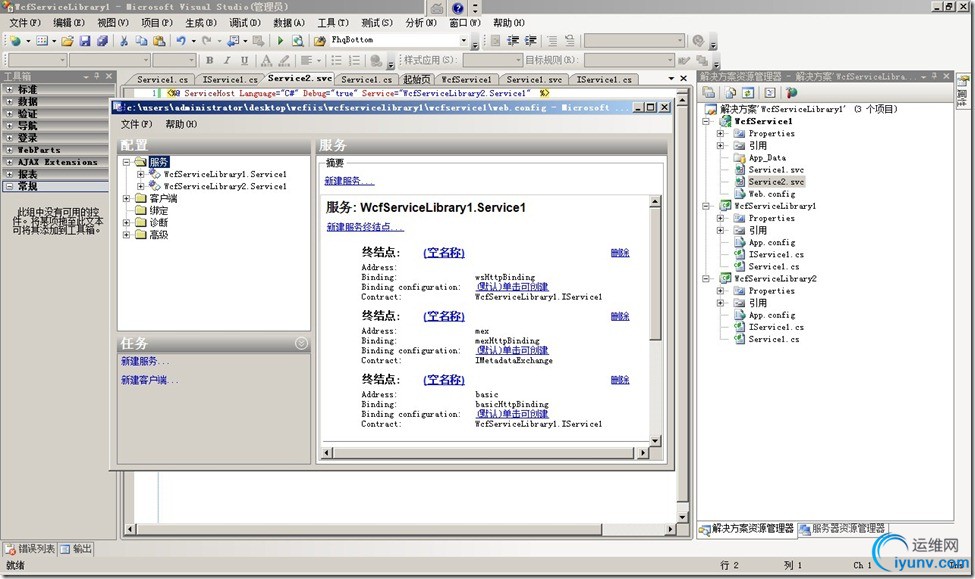
Task: Click Solution Explorer Show All Files icon
Action: 731,93
